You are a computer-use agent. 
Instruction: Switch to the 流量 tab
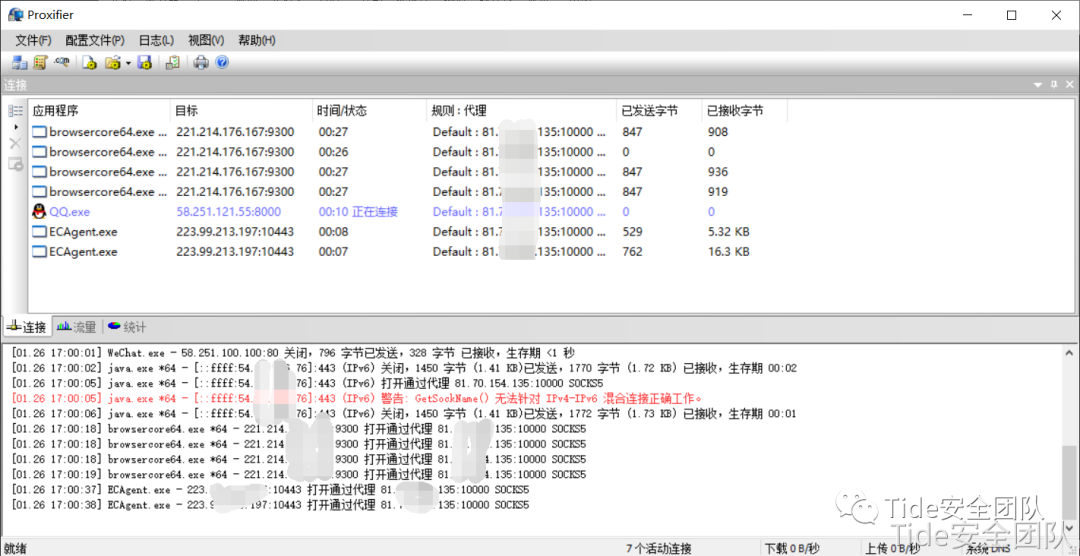click(76, 327)
